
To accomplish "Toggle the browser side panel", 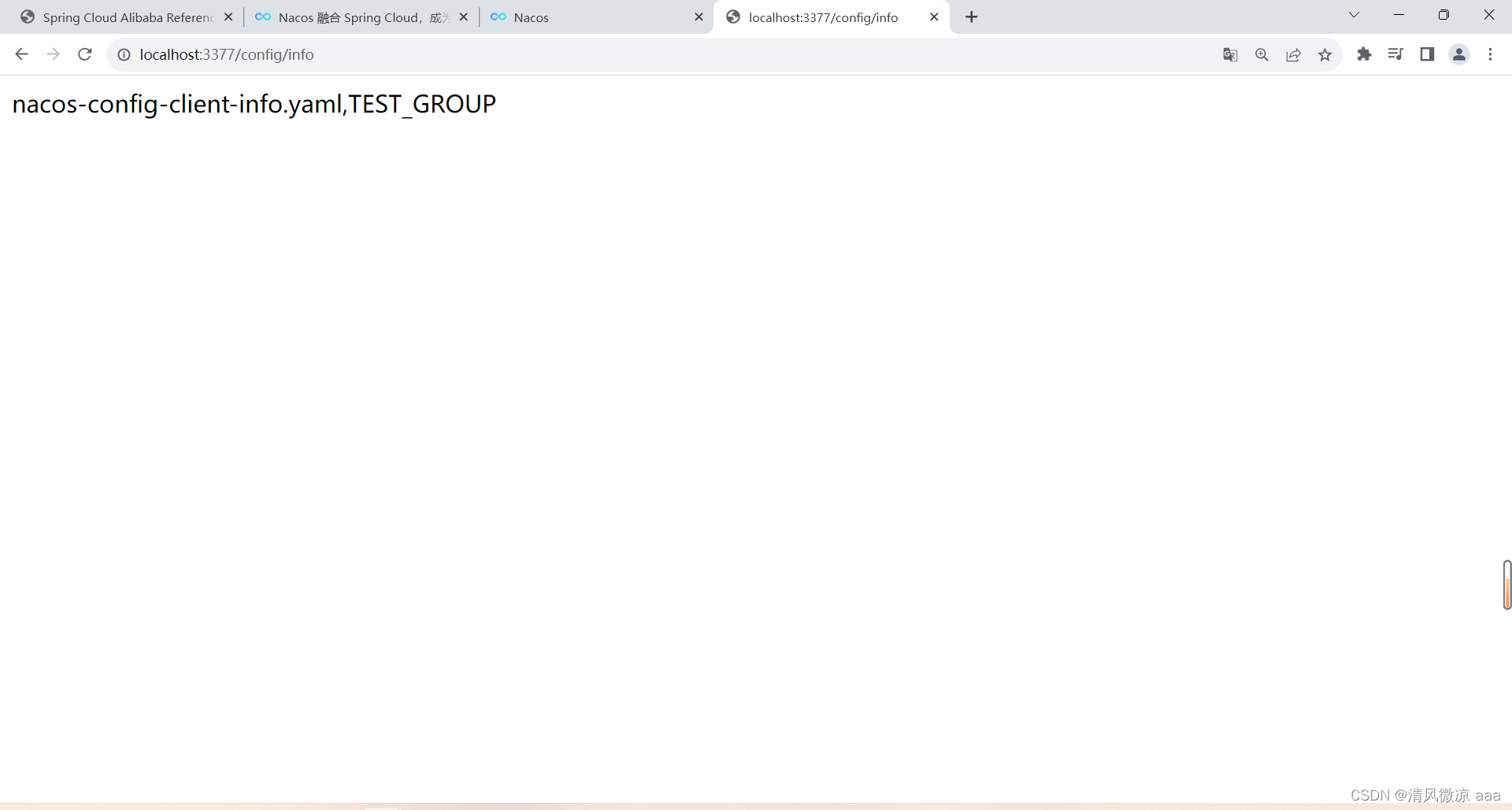I will click(1427, 54).
